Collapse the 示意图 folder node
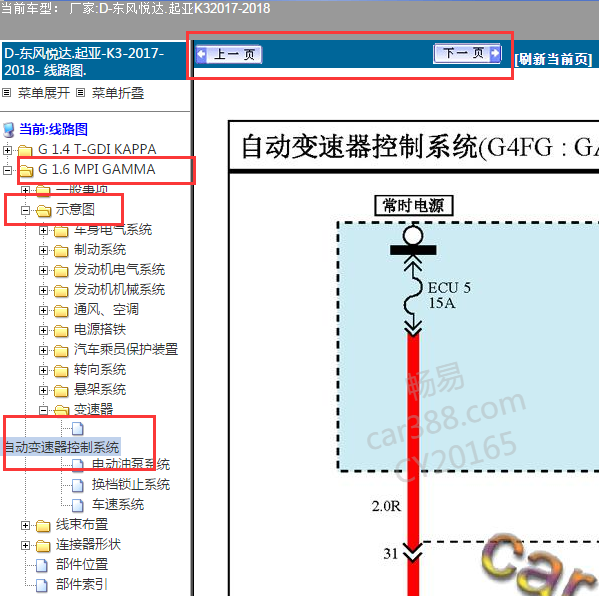This screenshot has width=599, height=596. [x=25, y=210]
